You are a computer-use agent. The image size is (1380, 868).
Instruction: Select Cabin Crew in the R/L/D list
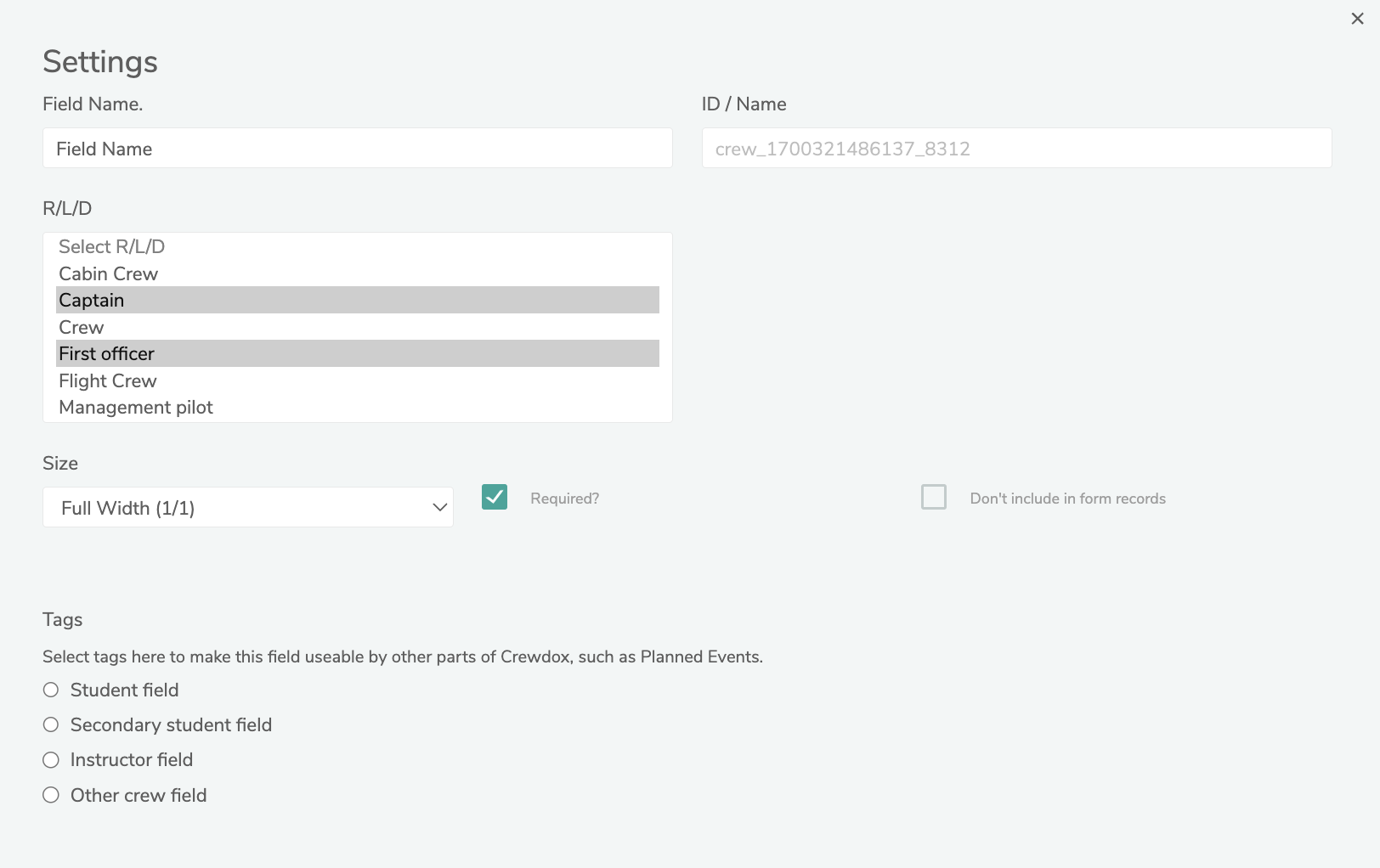pyautogui.click(x=109, y=273)
